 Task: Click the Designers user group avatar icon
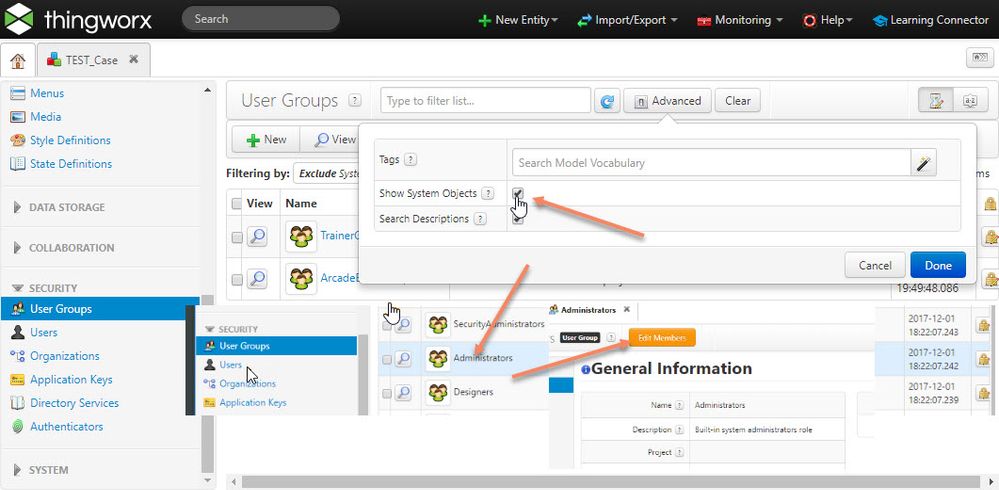pos(438,393)
